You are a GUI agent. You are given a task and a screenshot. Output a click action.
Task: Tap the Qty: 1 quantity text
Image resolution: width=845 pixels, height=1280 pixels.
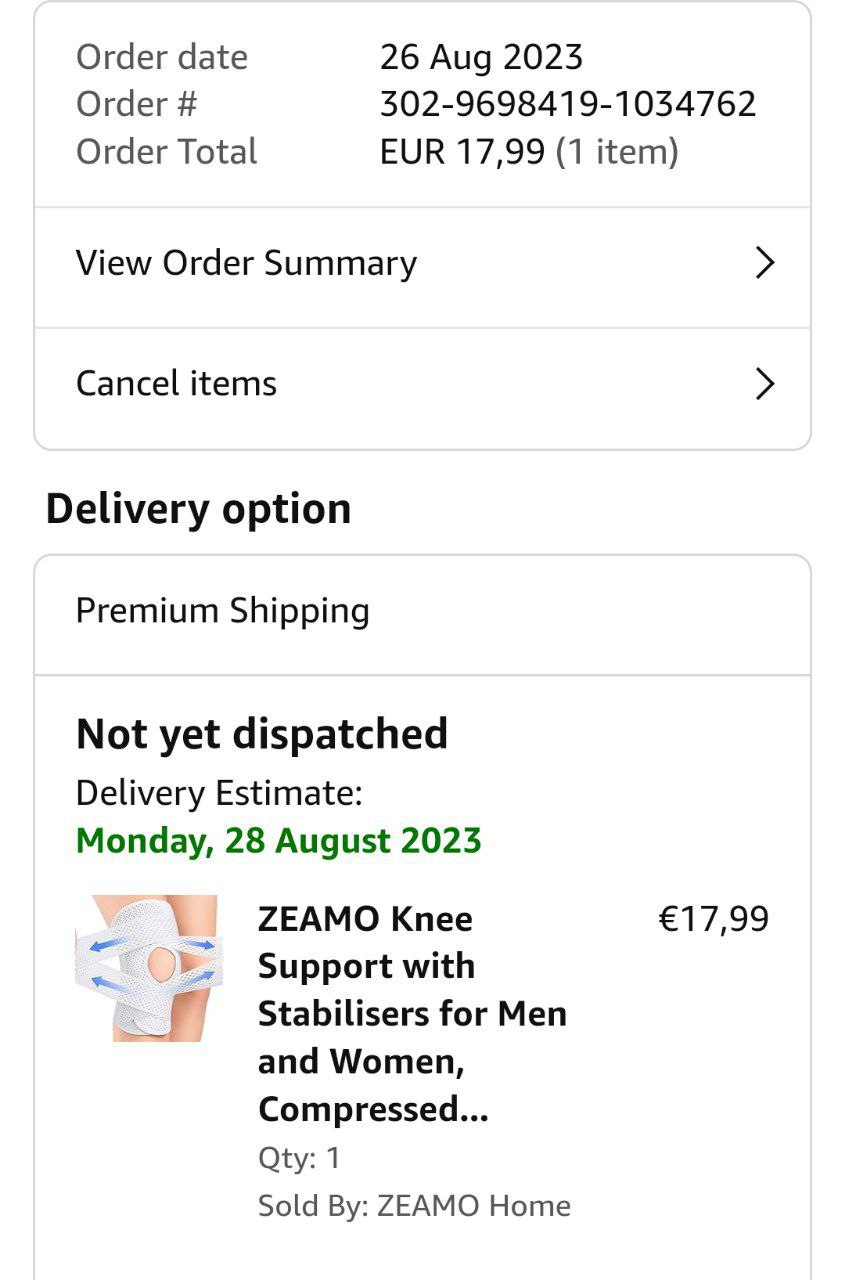(299, 1158)
